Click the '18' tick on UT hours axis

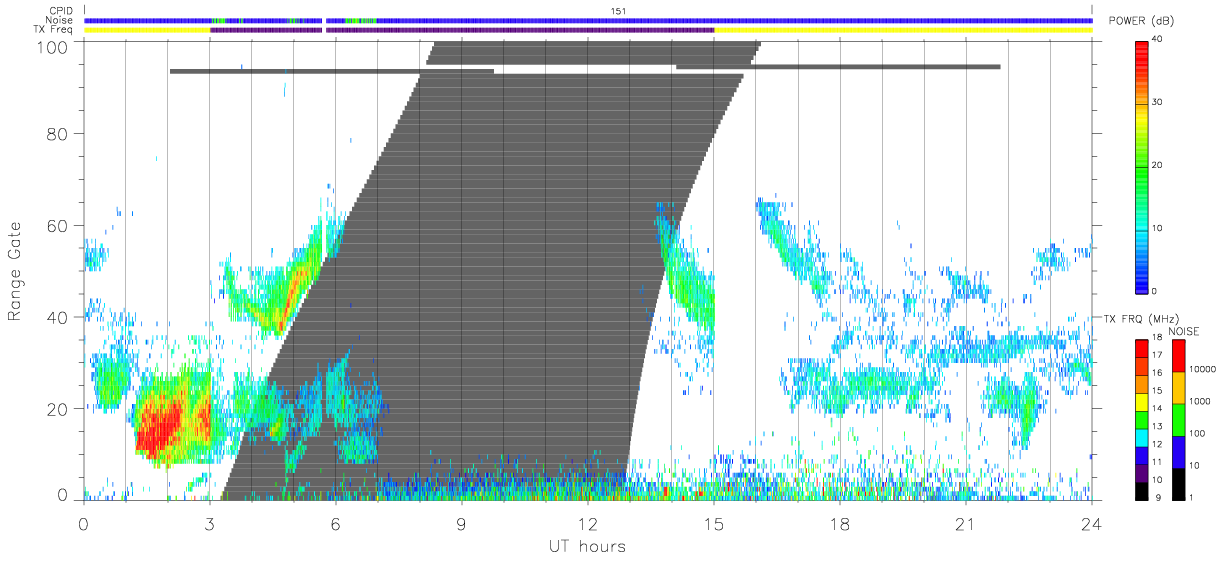[x=840, y=524]
